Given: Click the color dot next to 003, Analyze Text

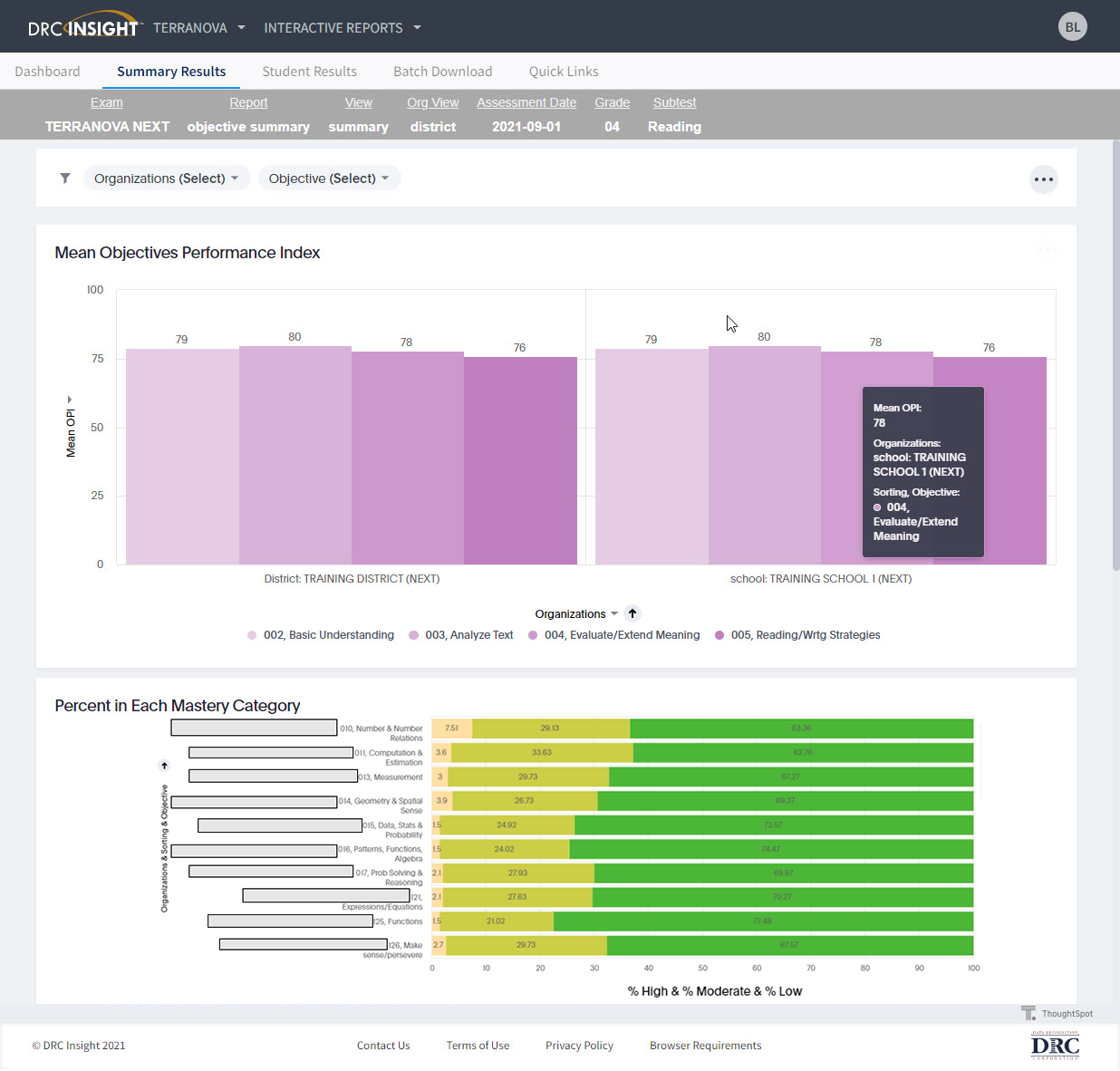Looking at the screenshot, I should (413, 634).
